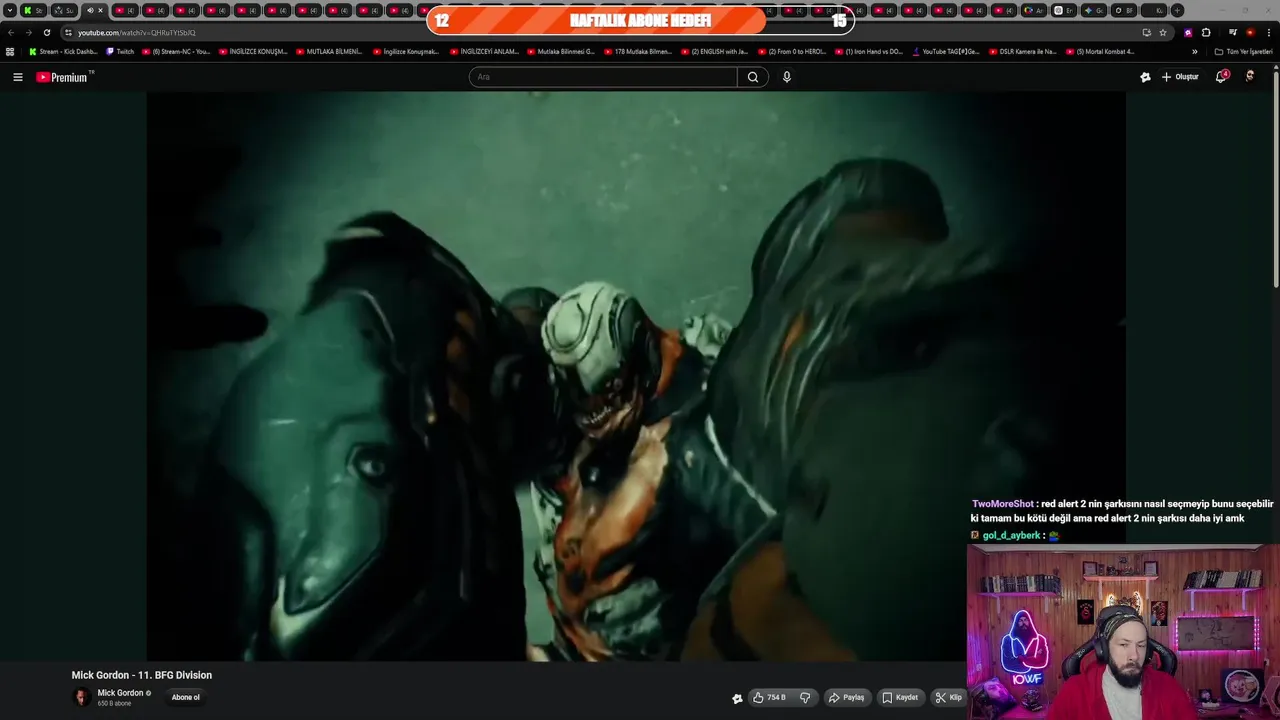1280x720 pixels.
Task: Click the media control icon in toolbar
Action: pos(1232,33)
